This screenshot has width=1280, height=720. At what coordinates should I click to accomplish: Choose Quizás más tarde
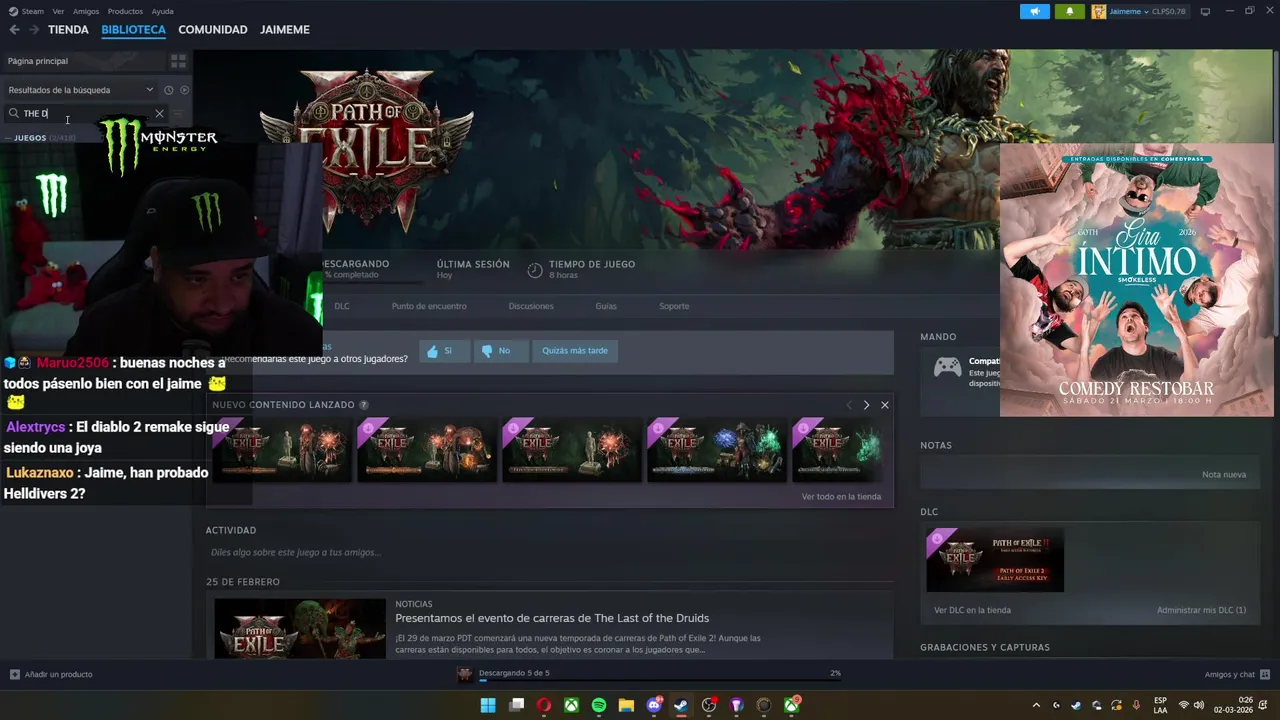tap(575, 351)
